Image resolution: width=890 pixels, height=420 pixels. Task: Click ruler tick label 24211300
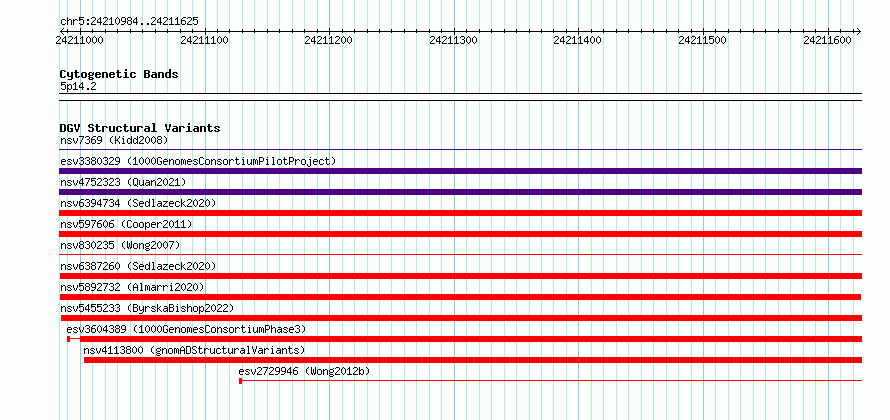pos(454,40)
